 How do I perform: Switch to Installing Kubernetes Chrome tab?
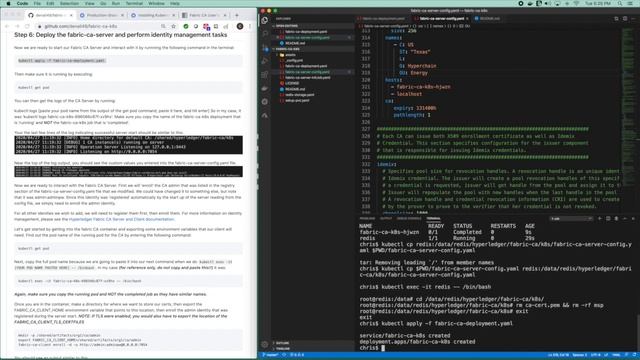[x=153, y=15]
